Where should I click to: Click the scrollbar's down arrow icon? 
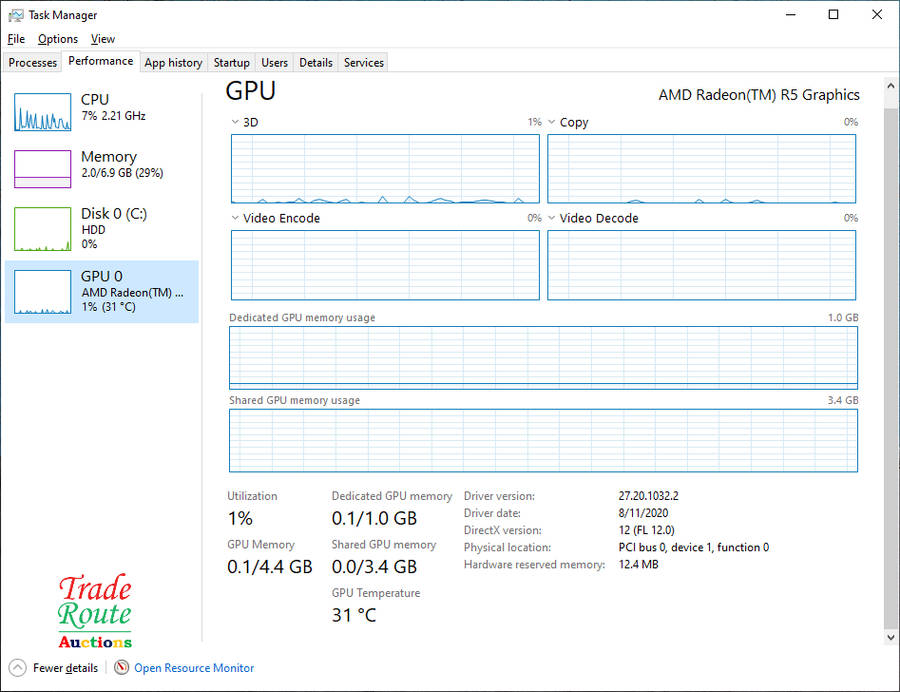click(x=890, y=637)
